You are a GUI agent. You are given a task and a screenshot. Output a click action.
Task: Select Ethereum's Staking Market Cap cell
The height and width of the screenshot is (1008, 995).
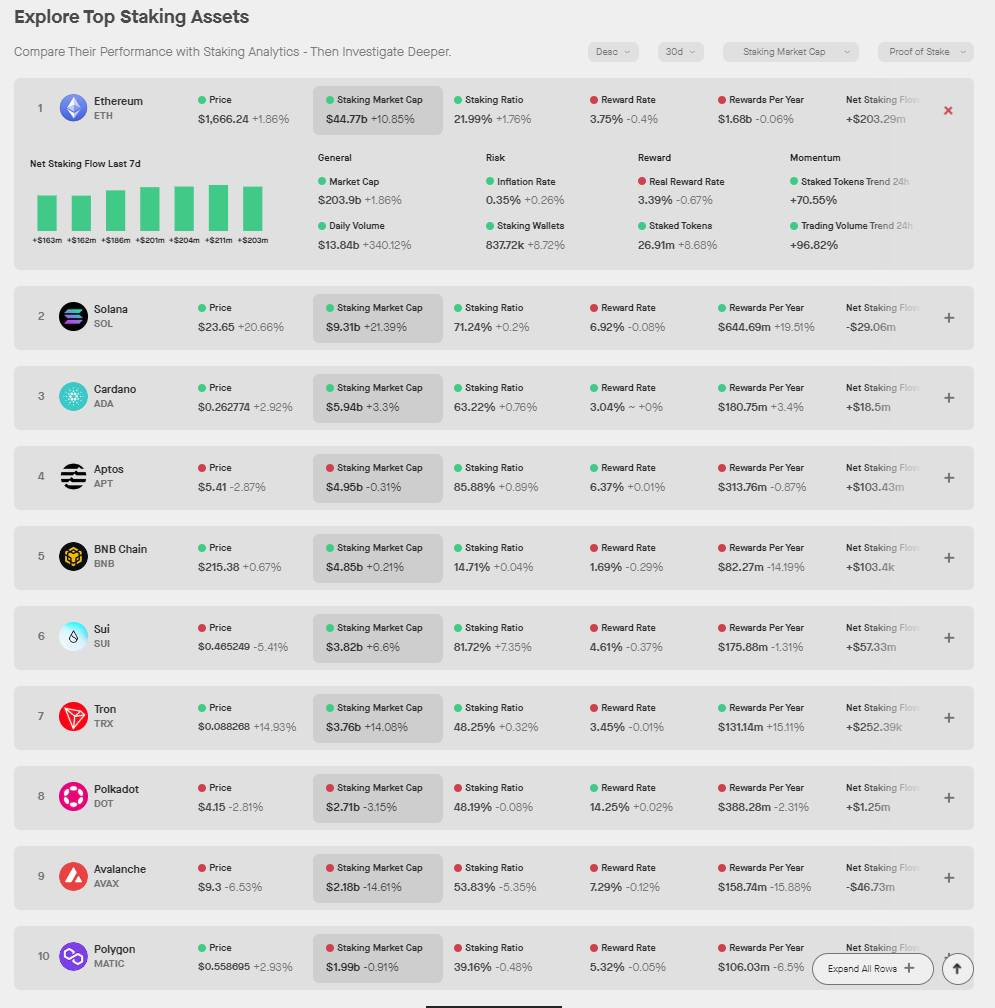(x=378, y=110)
